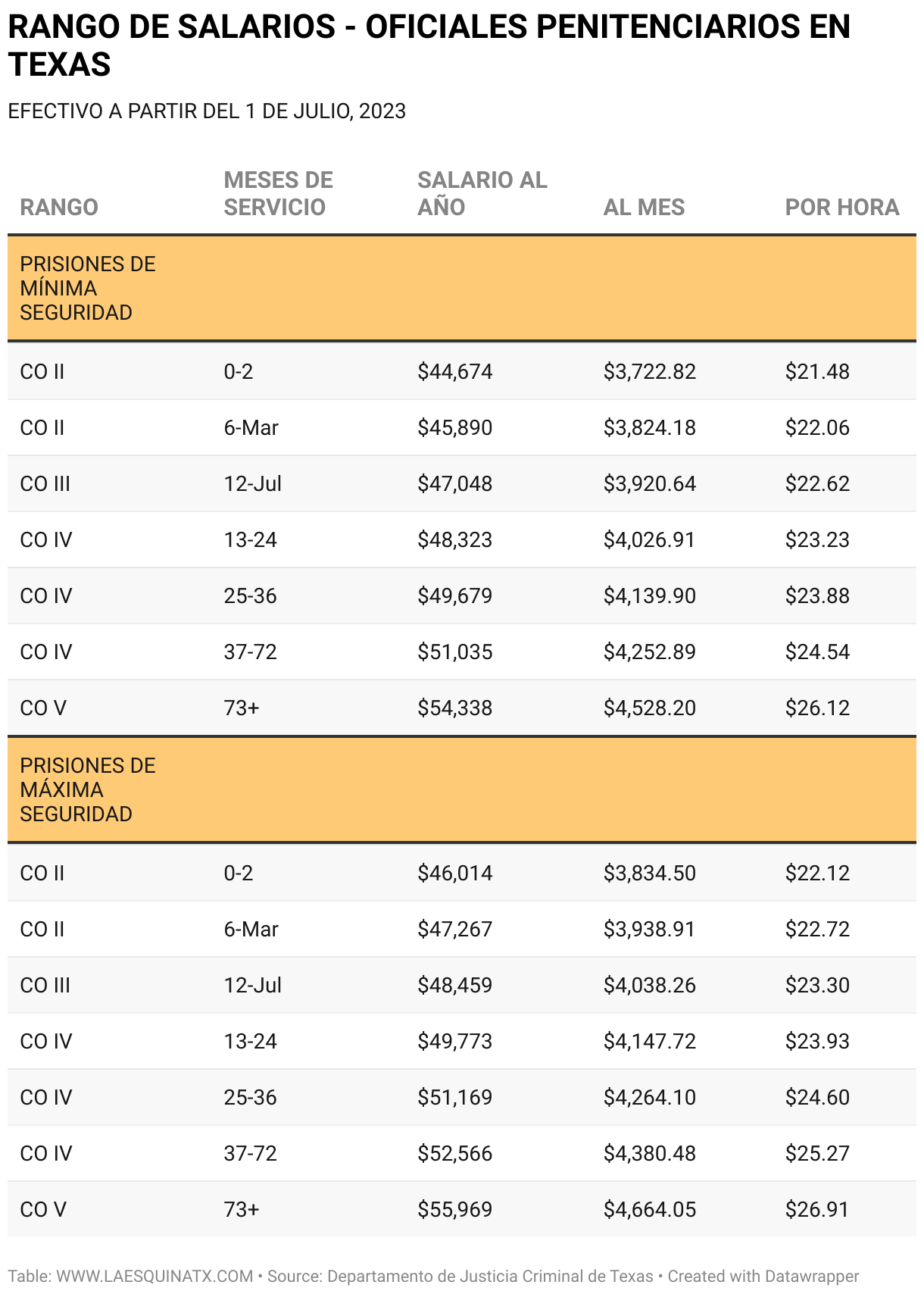Viewport: 924px width, 1294px height.
Task: Select the $48,323 salary cell
Action: (454, 540)
